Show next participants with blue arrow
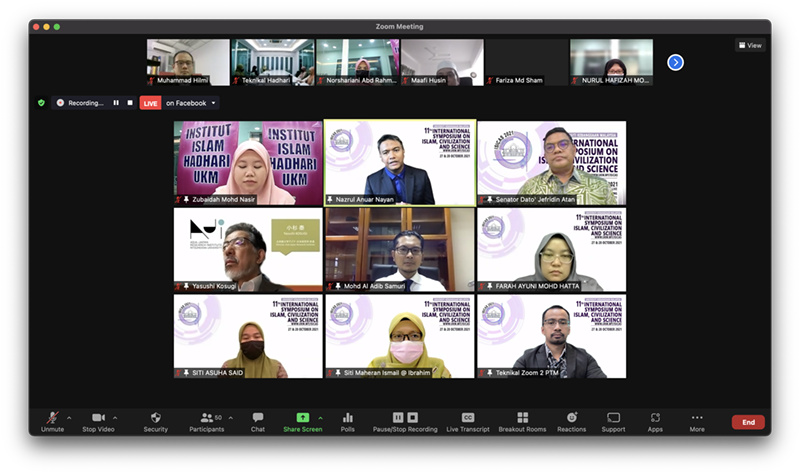The image size is (800, 474). click(675, 62)
